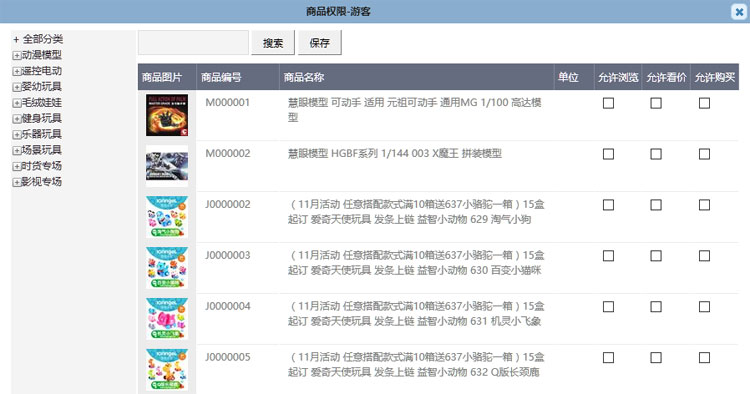Select 婴幼玩具 in category tree
The image size is (750, 394).
42,87
